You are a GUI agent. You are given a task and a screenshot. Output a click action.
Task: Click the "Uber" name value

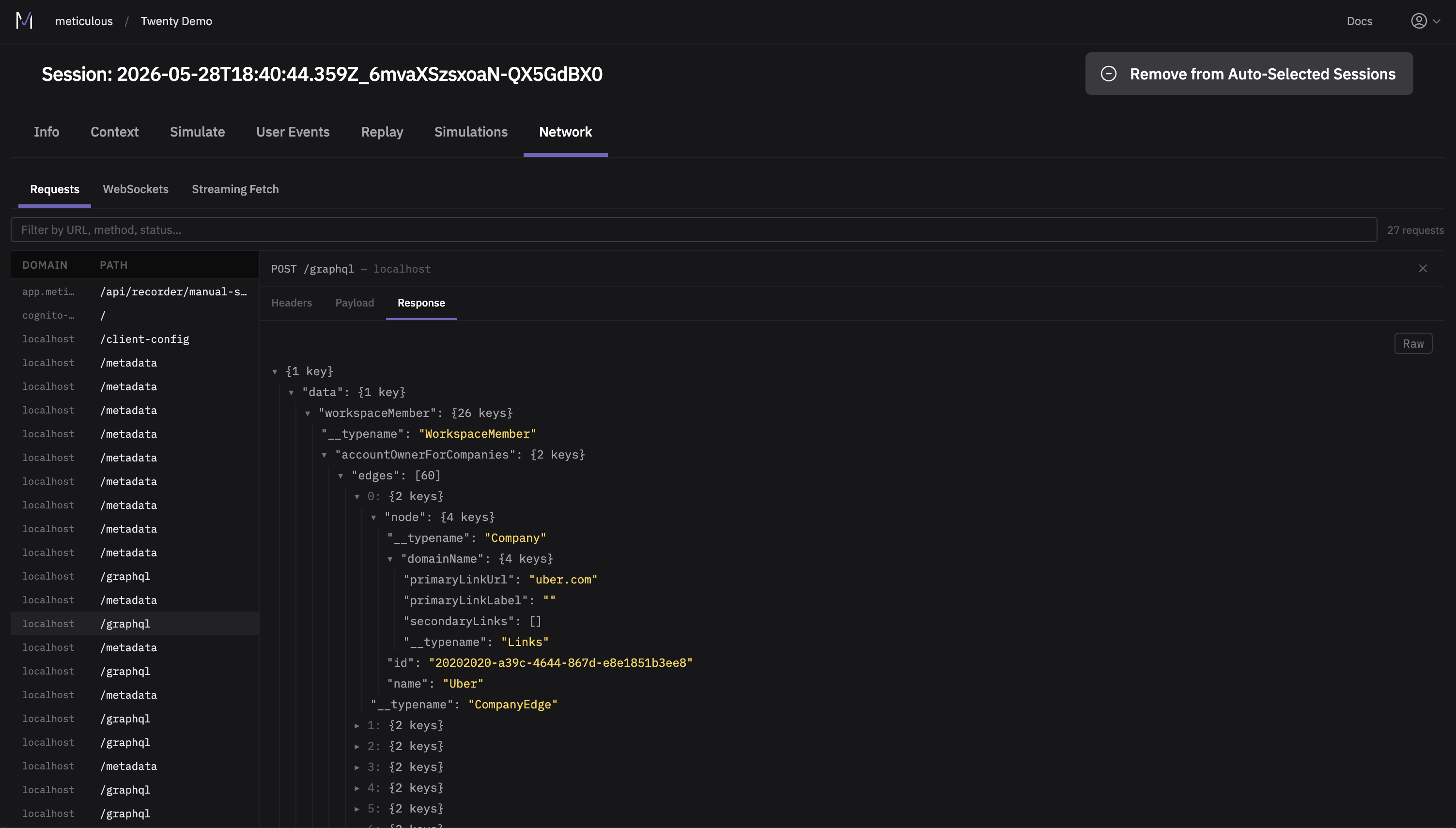[463, 684]
